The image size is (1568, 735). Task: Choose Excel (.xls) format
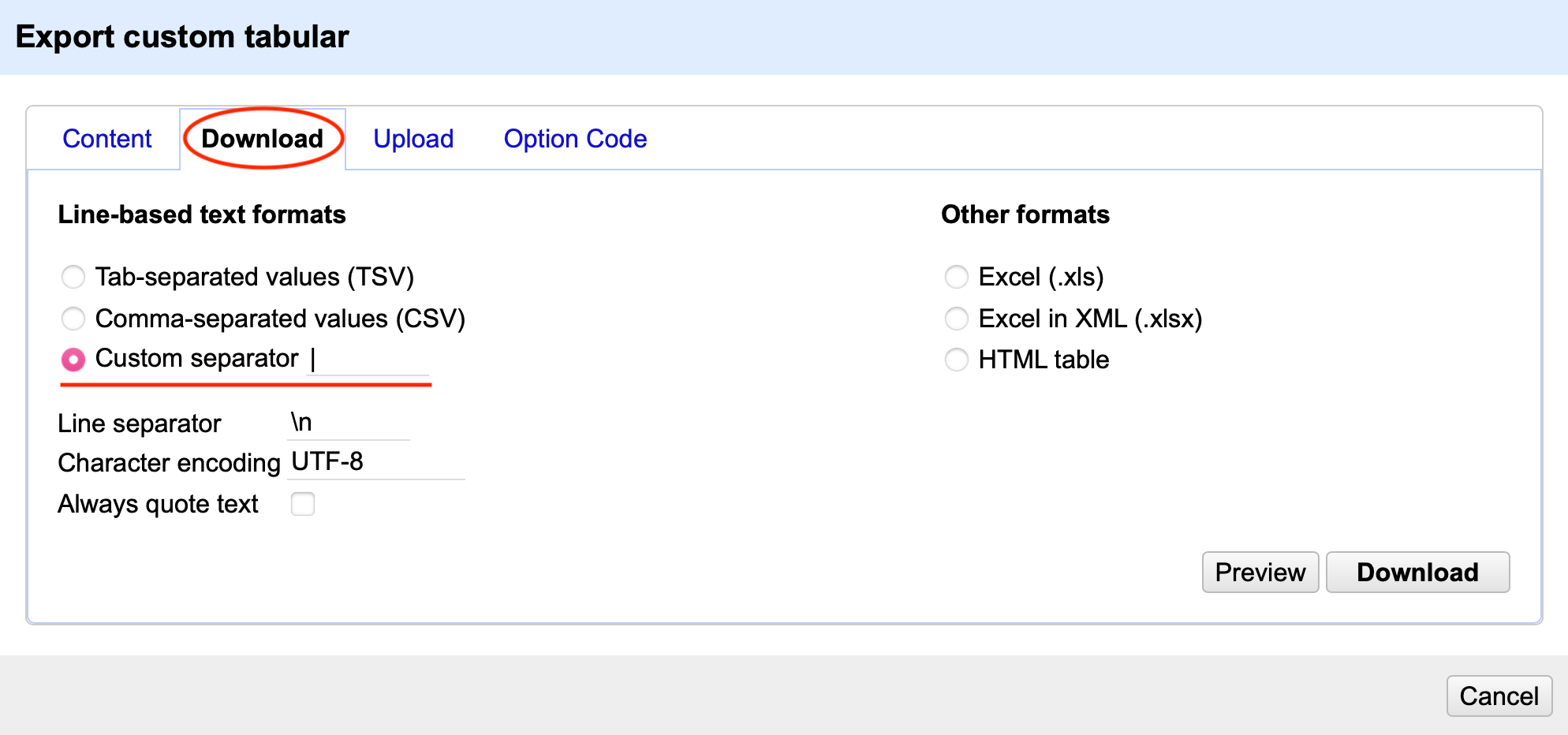[x=957, y=277]
